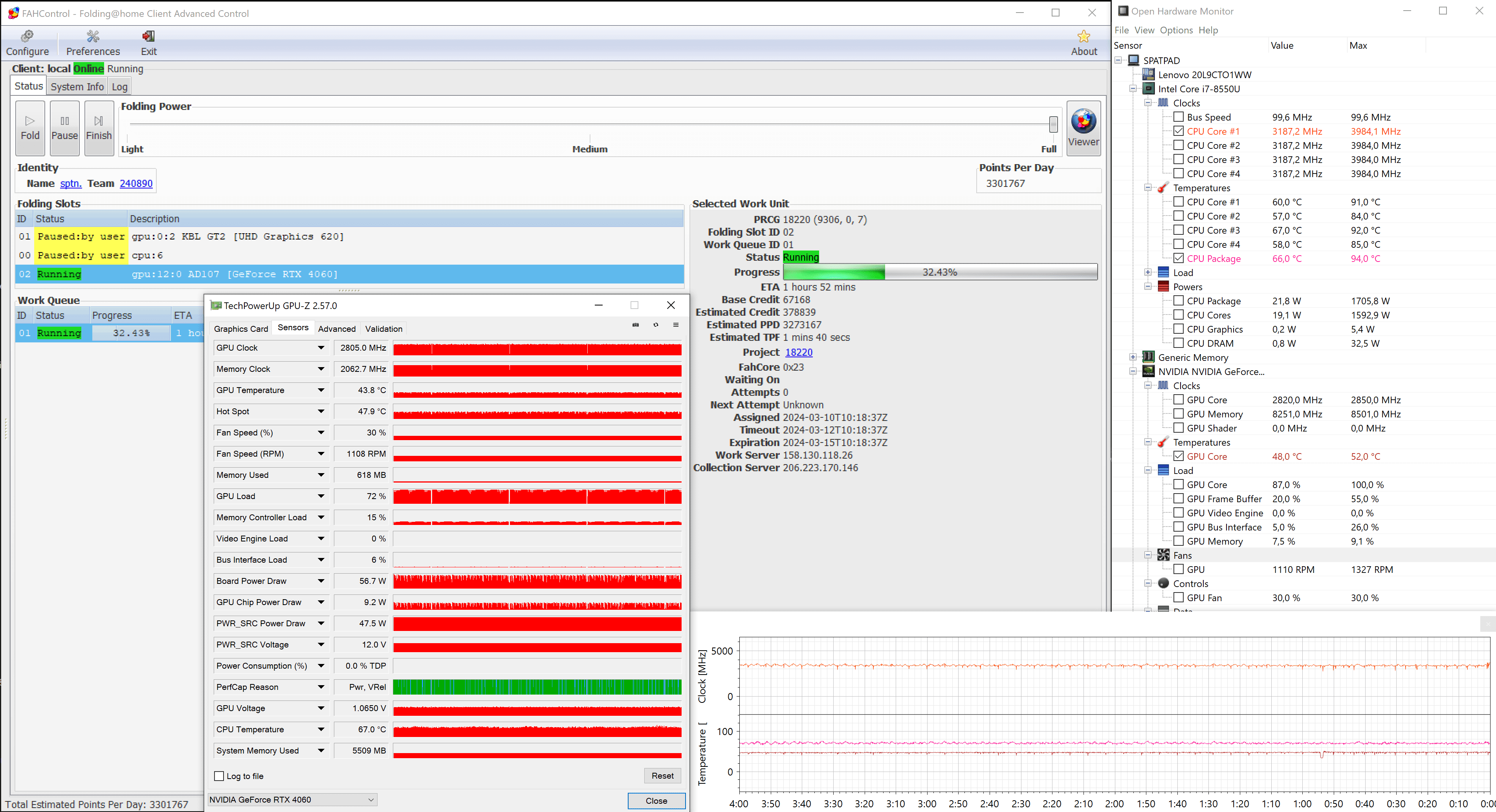Viewport: 1496px width, 812px height.
Task: Open GPU-Z Graphics Card tab
Action: tap(241, 329)
